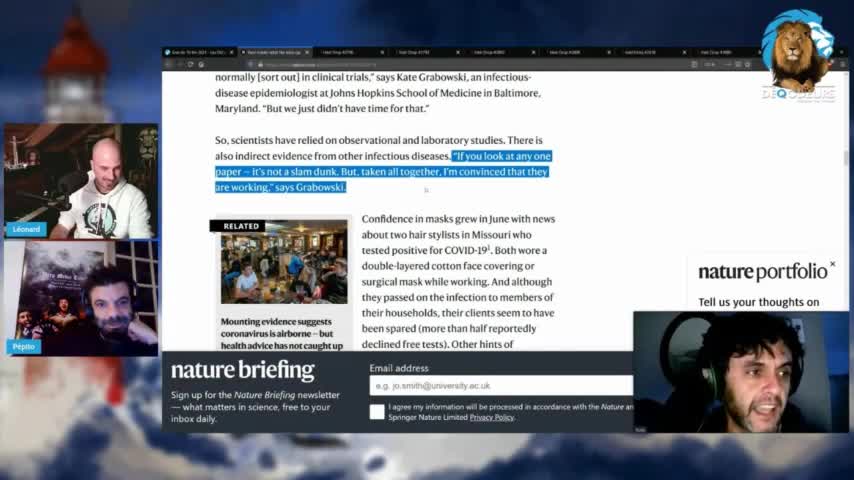Open the Privacy Policy link
The height and width of the screenshot is (480, 854).
click(x=491, y=417)
